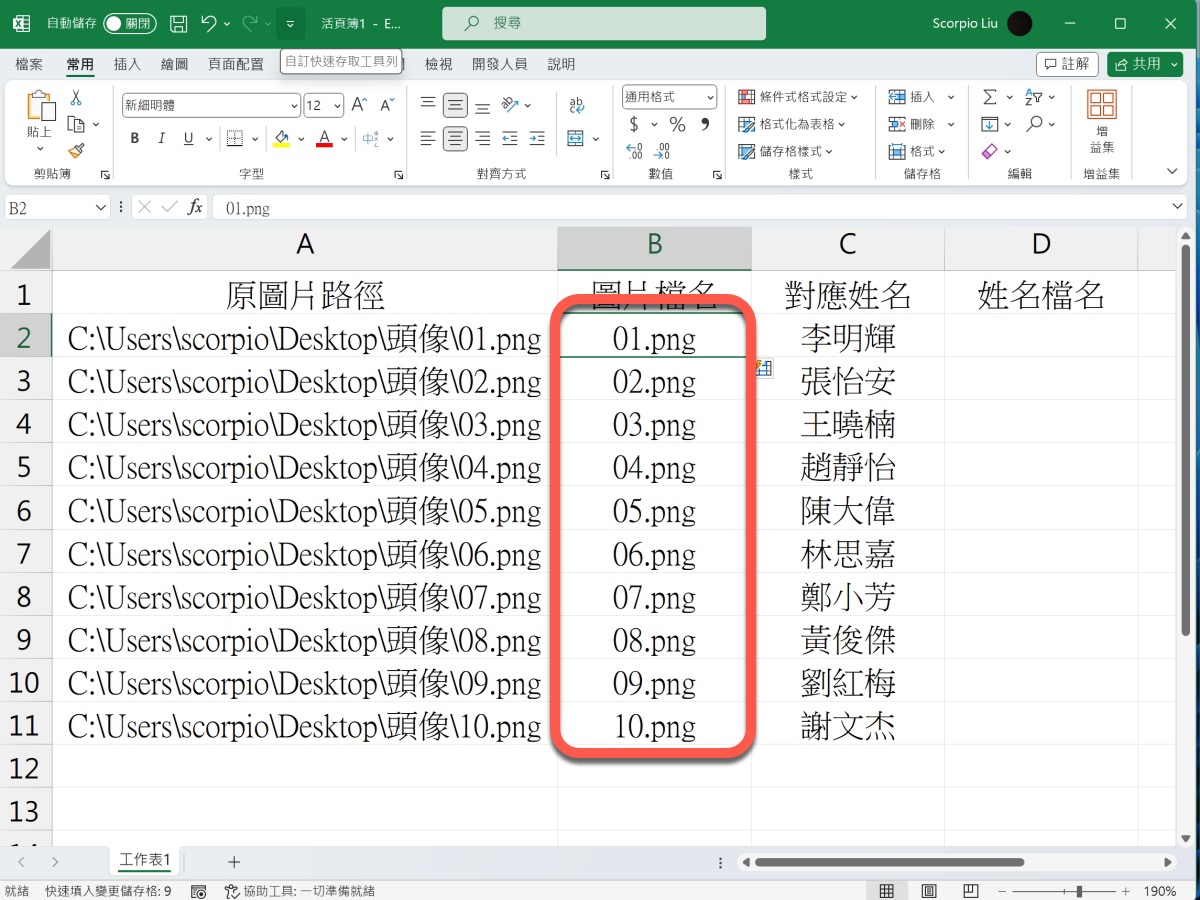Open Format as Table (格式化為表格) menu
1200x900 pixels.
[x=791, y=124]
